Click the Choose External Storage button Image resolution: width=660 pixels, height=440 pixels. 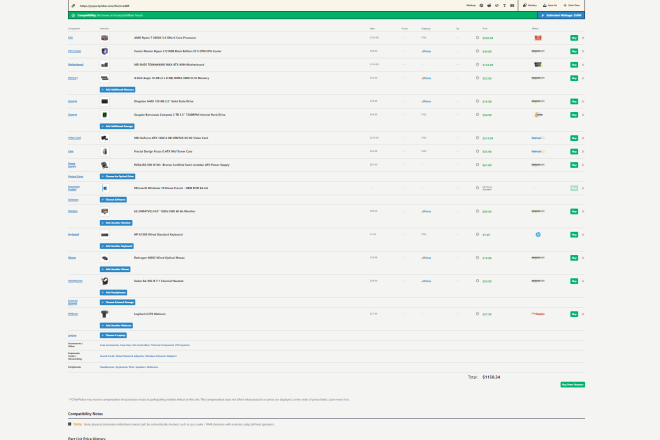click(x=117, y=302)
